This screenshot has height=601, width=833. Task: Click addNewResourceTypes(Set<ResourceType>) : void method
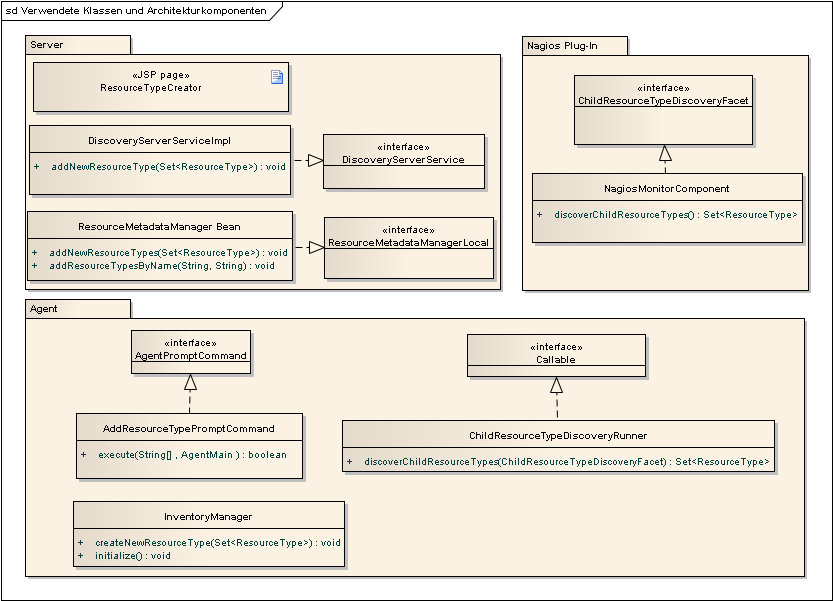168,253
